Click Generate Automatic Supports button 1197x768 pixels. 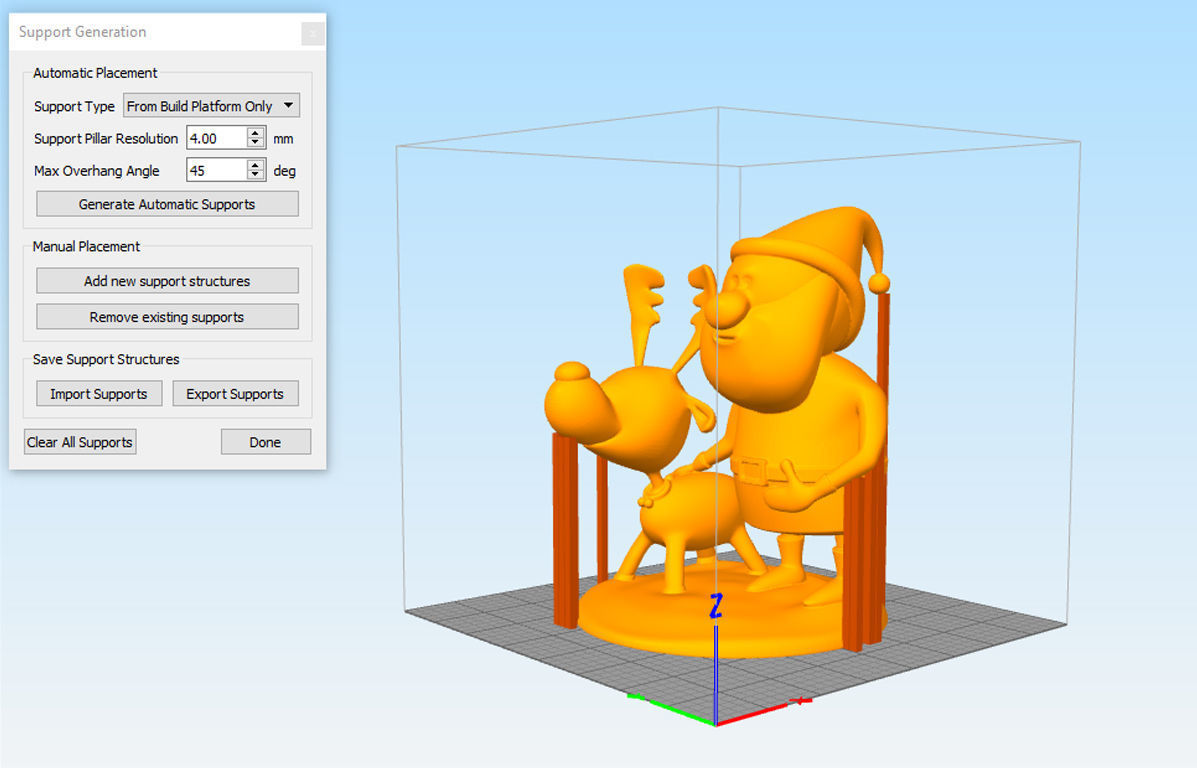pyautogui.click(x=167, y=204)
